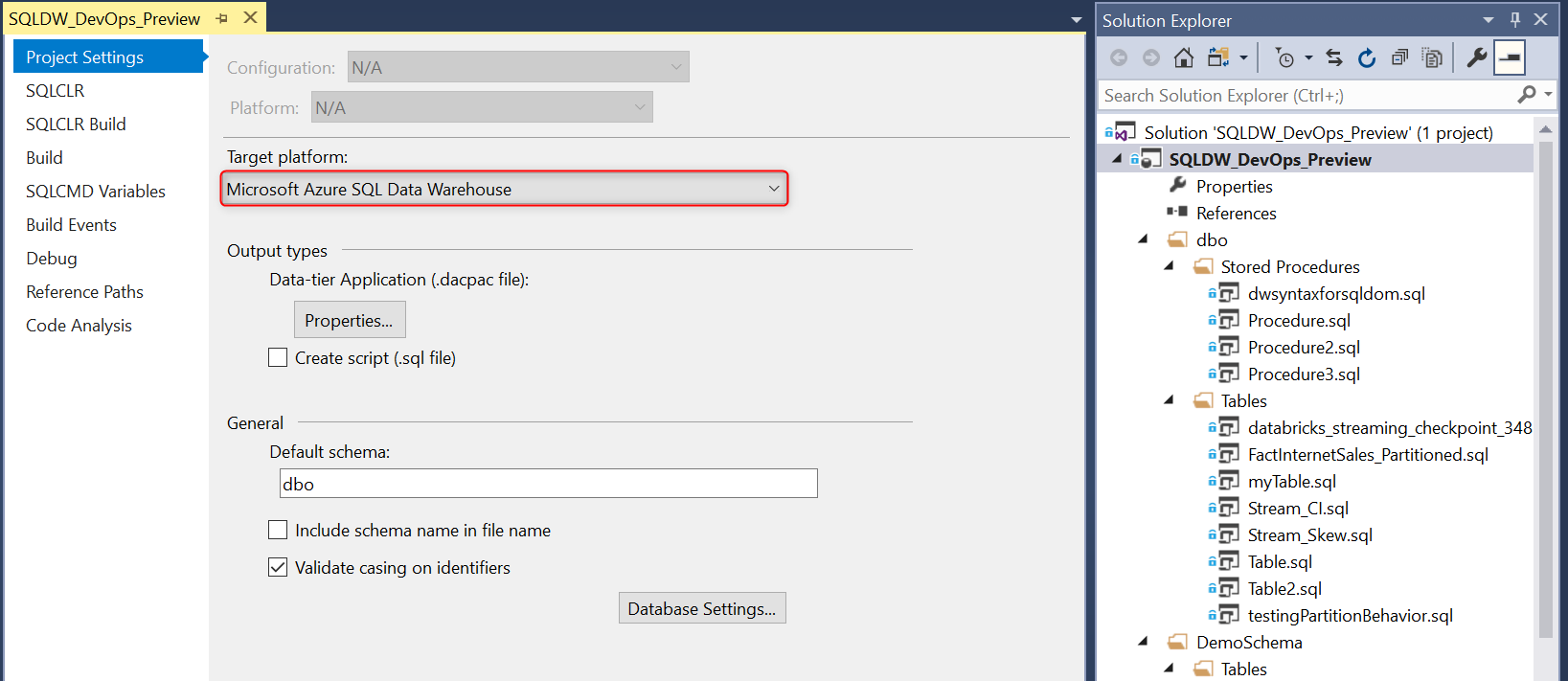
Task: Select the Project Settings tab
Action: click(109, 57)
